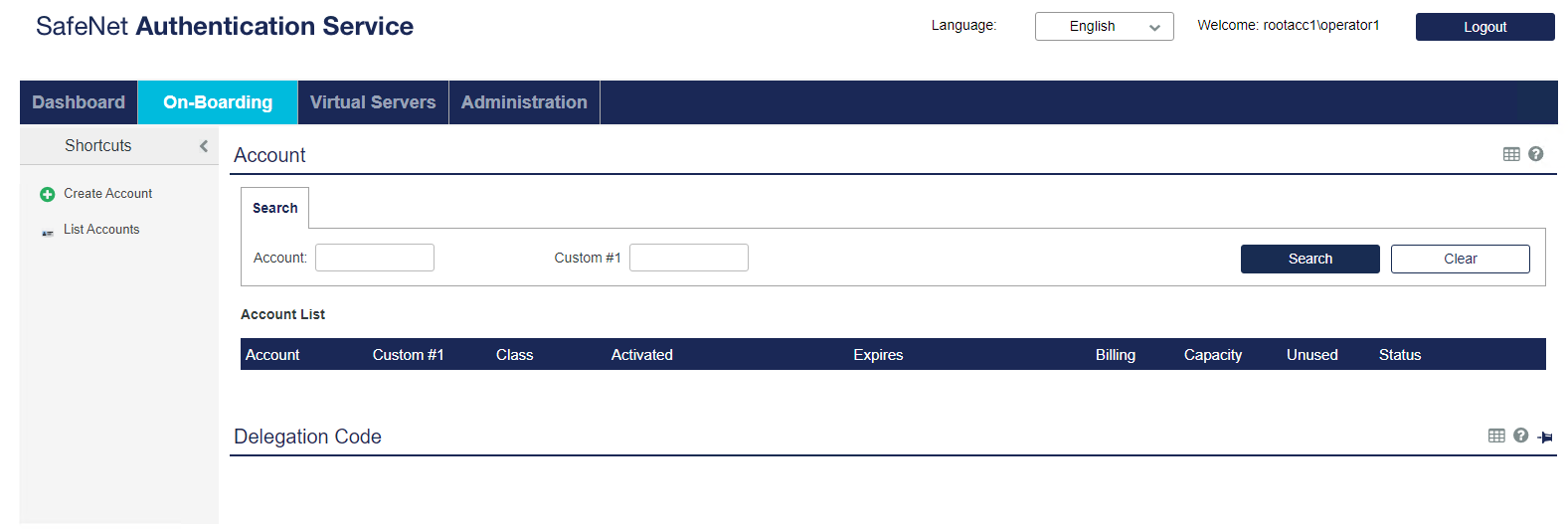Click the List Accounts card icon
This screenshot has width=1568, height=529.
click(x=48, y=233)
